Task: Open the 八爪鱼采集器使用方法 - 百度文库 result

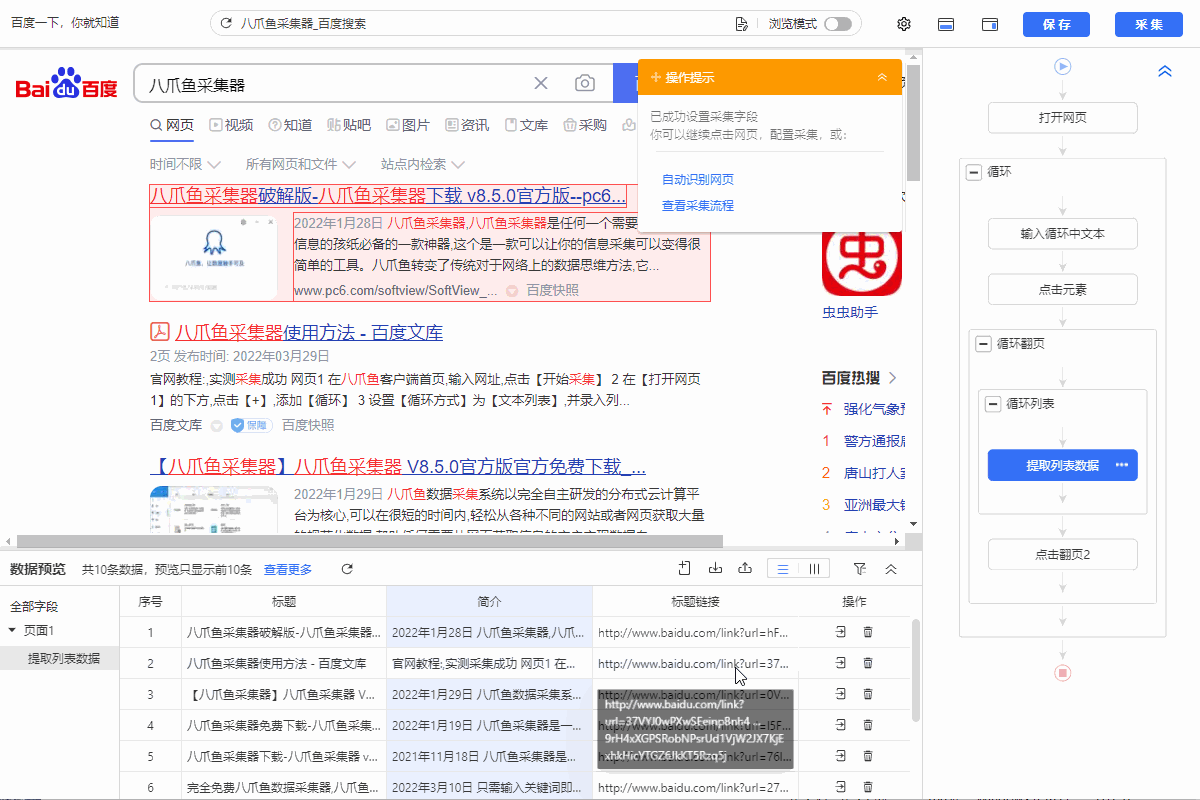Action: [309, 332]
